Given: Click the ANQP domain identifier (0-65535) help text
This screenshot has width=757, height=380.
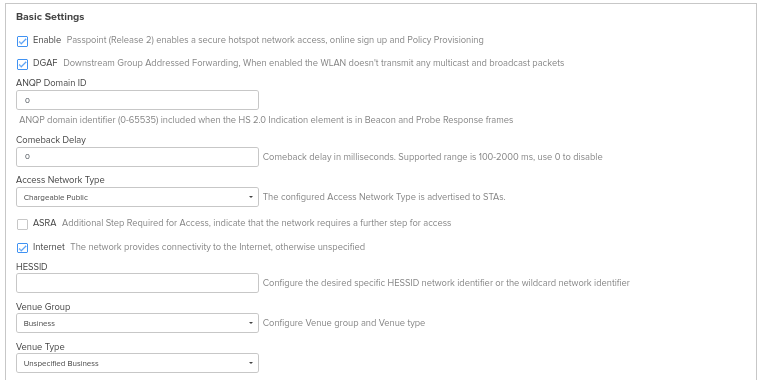Looking at the screenshot, I should tap(266, 120).
